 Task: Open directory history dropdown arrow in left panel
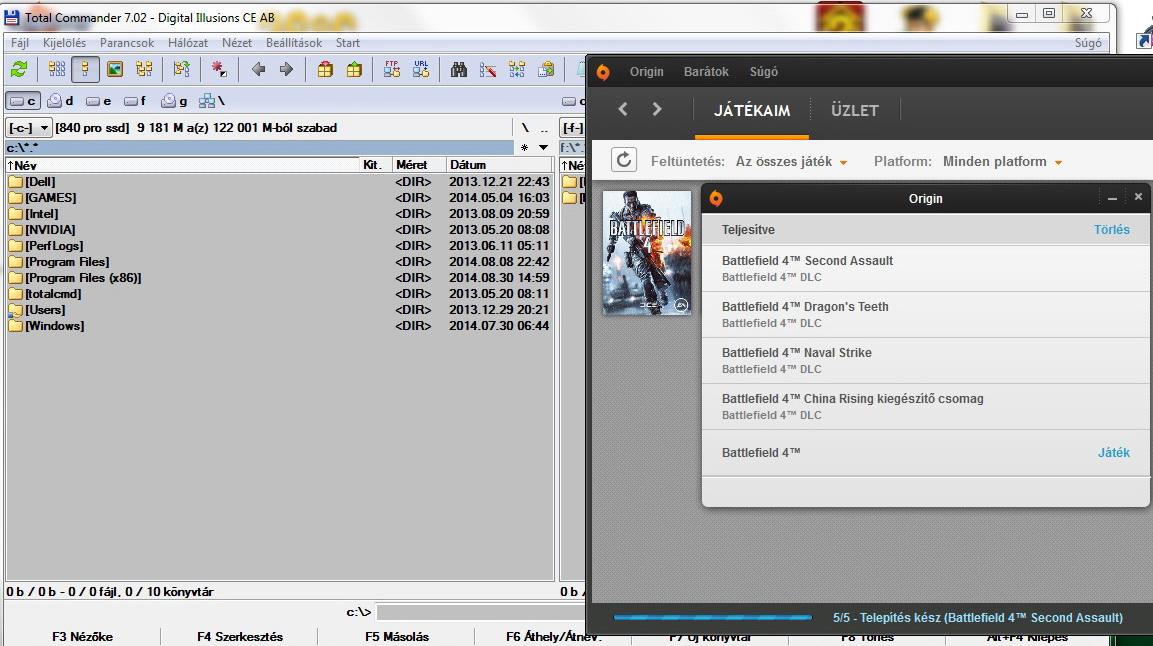coord(543,148)
